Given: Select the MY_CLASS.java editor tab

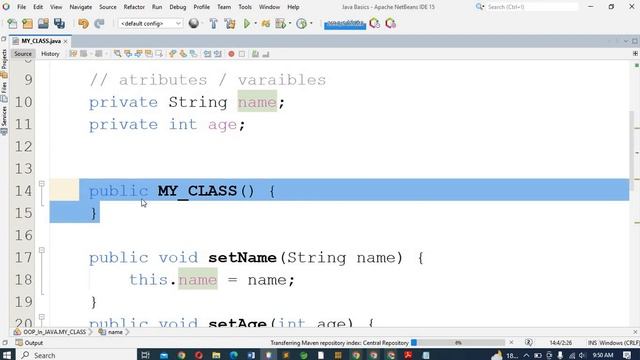Looking at the screenshot, I should click(x=41, y=41).
